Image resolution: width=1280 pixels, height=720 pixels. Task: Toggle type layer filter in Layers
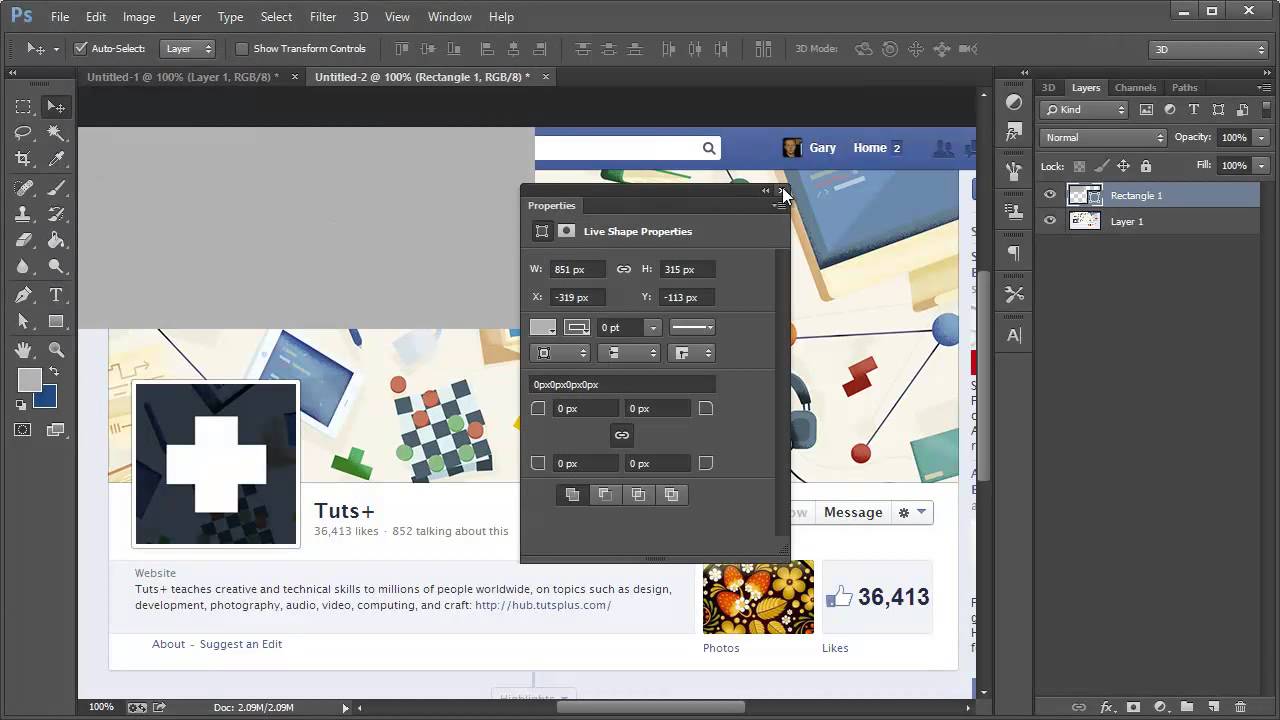[1194, 110]
